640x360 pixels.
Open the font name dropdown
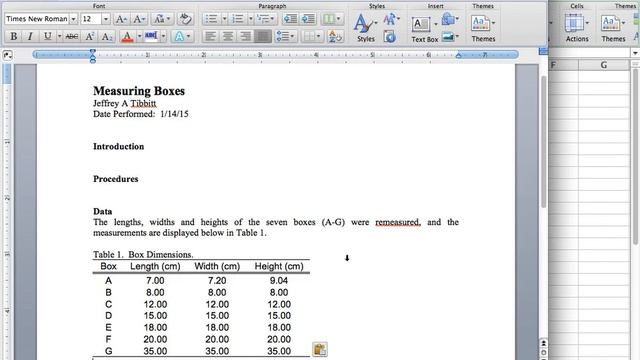tap(73, 19)
